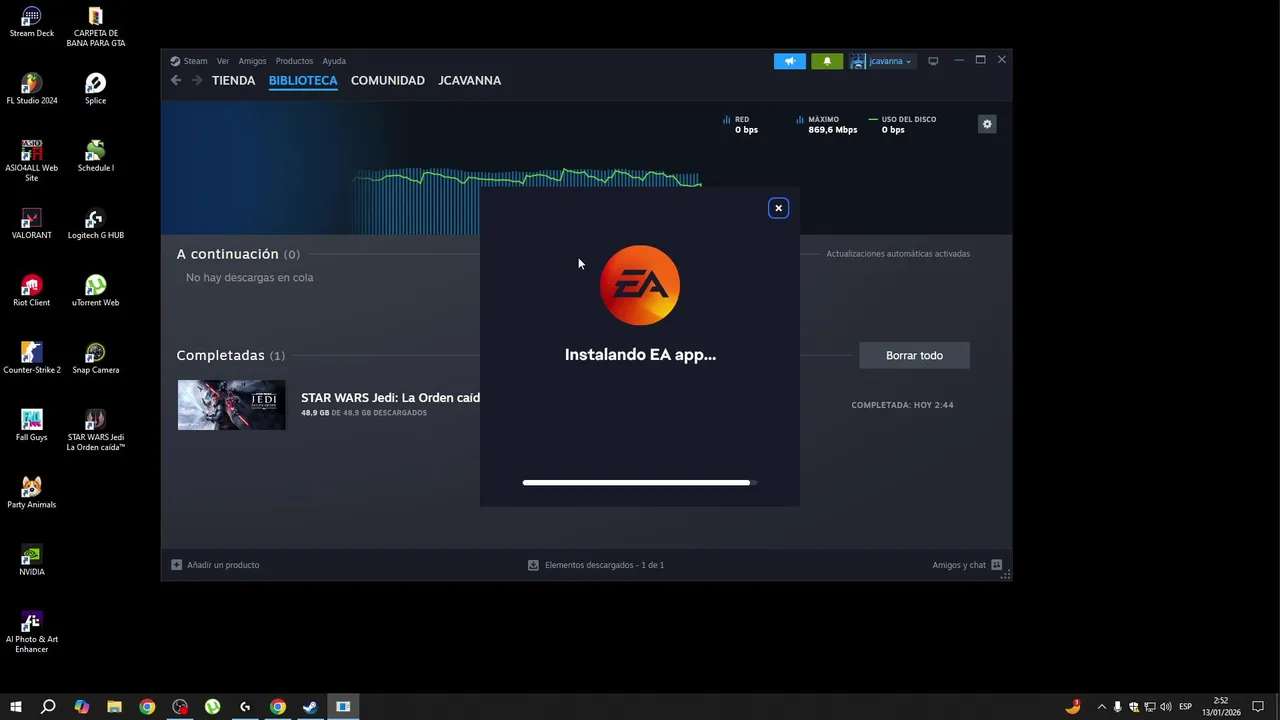The height and width of the screenshot is (720, 1280).
Task: Click the Steam forward arrow
Action: pyautogui.click(x=197, y=80)
